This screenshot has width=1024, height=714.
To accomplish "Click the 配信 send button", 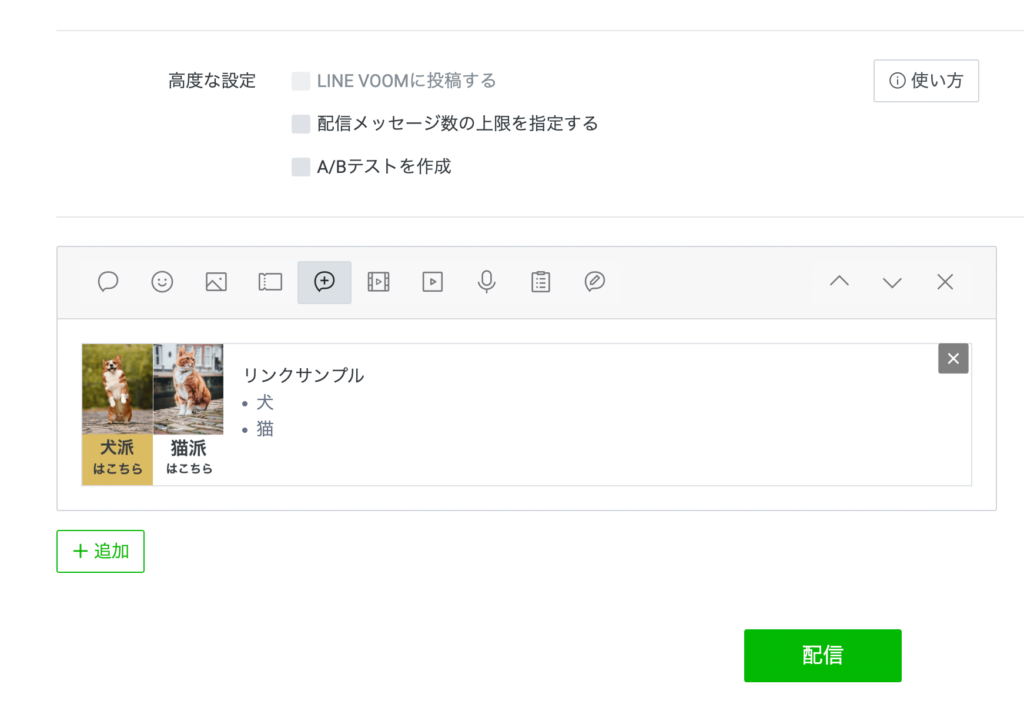I will 822,655.
